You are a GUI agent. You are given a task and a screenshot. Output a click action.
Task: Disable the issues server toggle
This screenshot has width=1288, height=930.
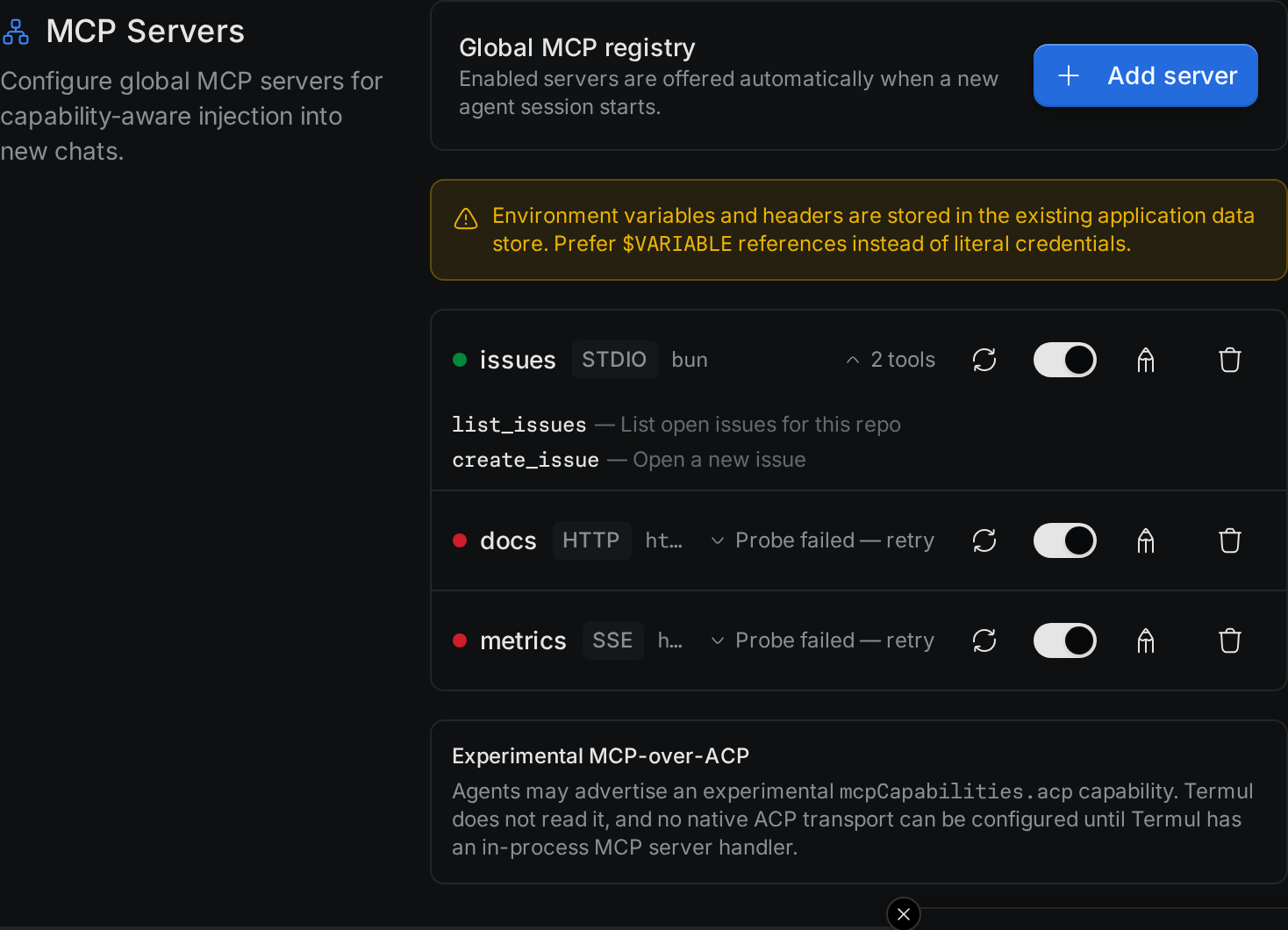(x=1065, y=360)
